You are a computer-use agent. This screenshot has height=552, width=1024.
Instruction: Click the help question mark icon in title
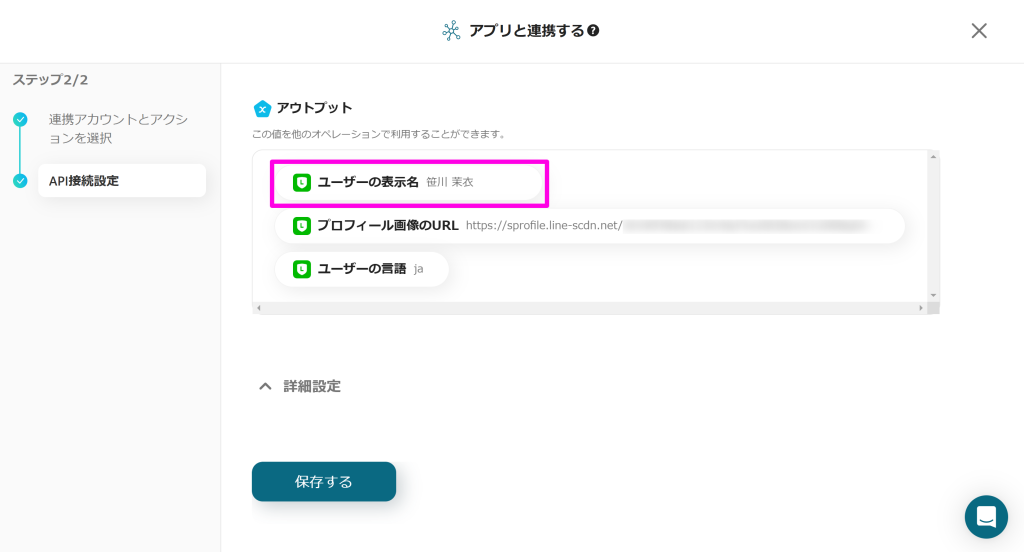click(593, 31)
